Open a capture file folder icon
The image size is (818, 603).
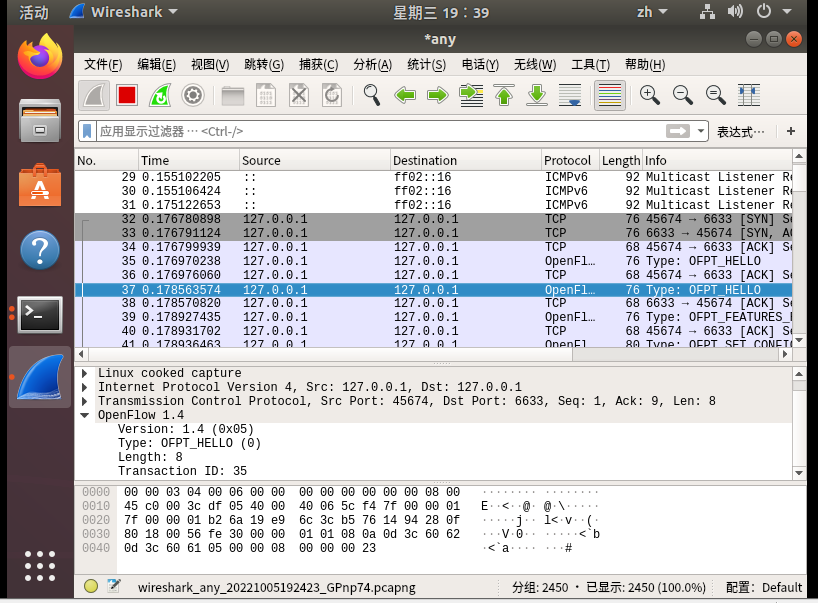click(233, 95)
